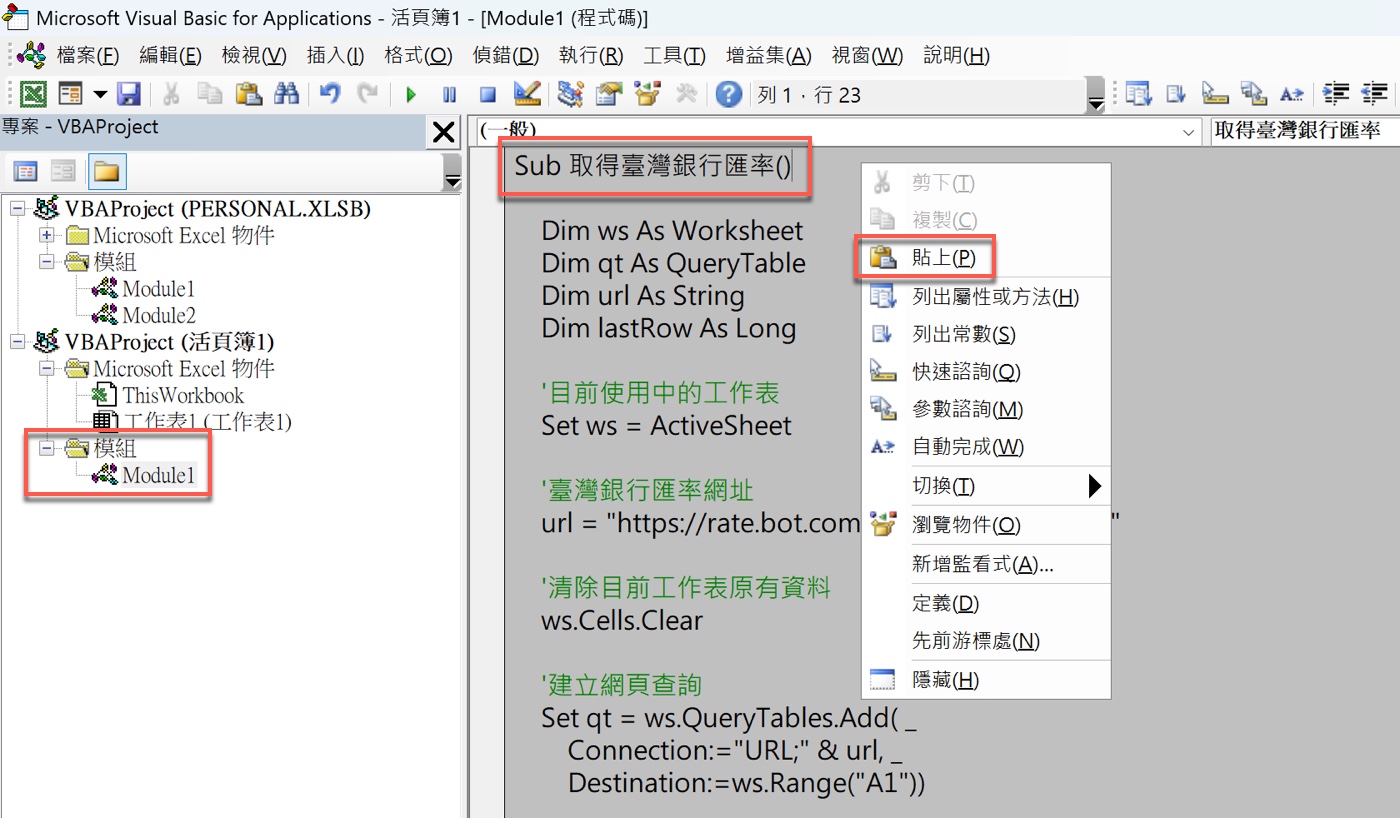Choose 瀏覽物件(O) in context menu

pos(986,525)
